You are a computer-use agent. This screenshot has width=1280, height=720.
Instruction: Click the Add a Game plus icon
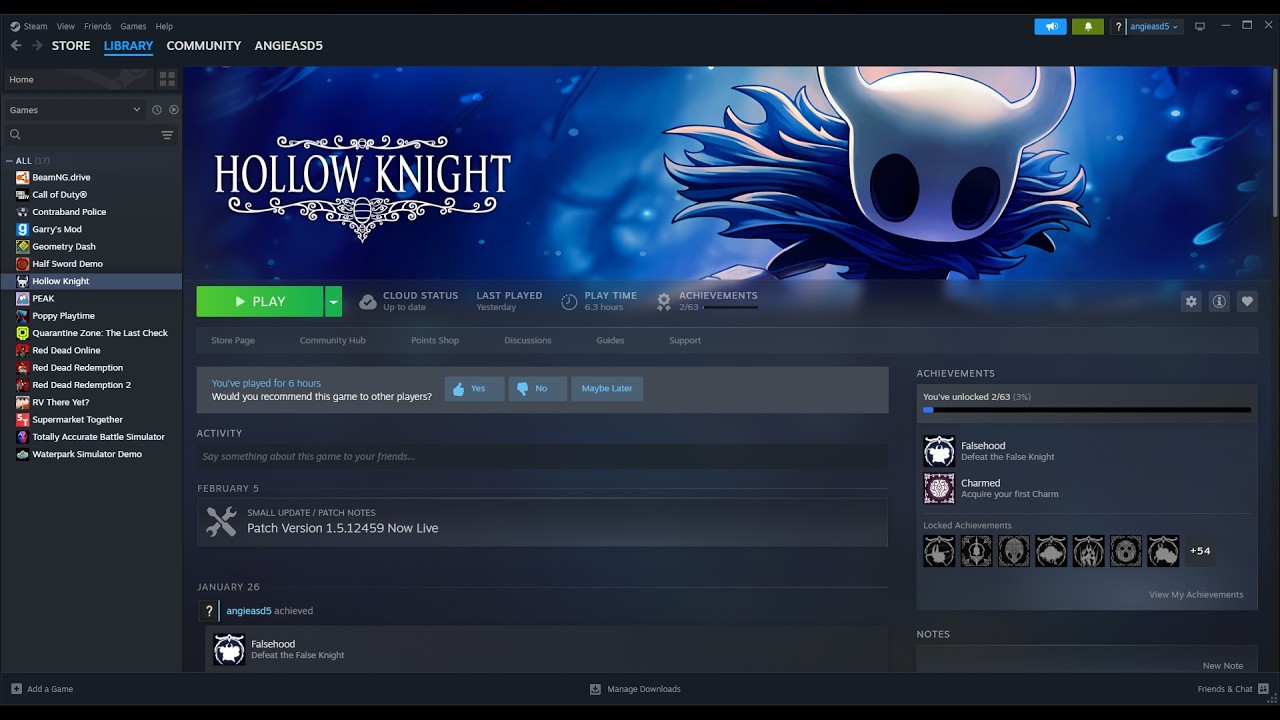(16, 689)
